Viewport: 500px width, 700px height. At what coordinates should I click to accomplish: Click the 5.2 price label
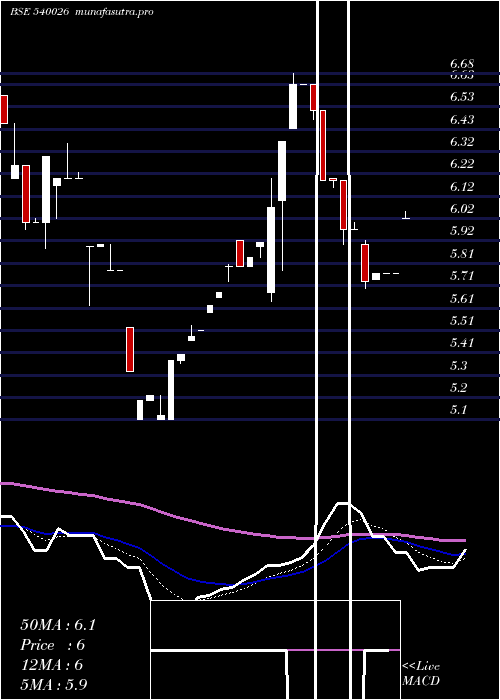[458, 388]
